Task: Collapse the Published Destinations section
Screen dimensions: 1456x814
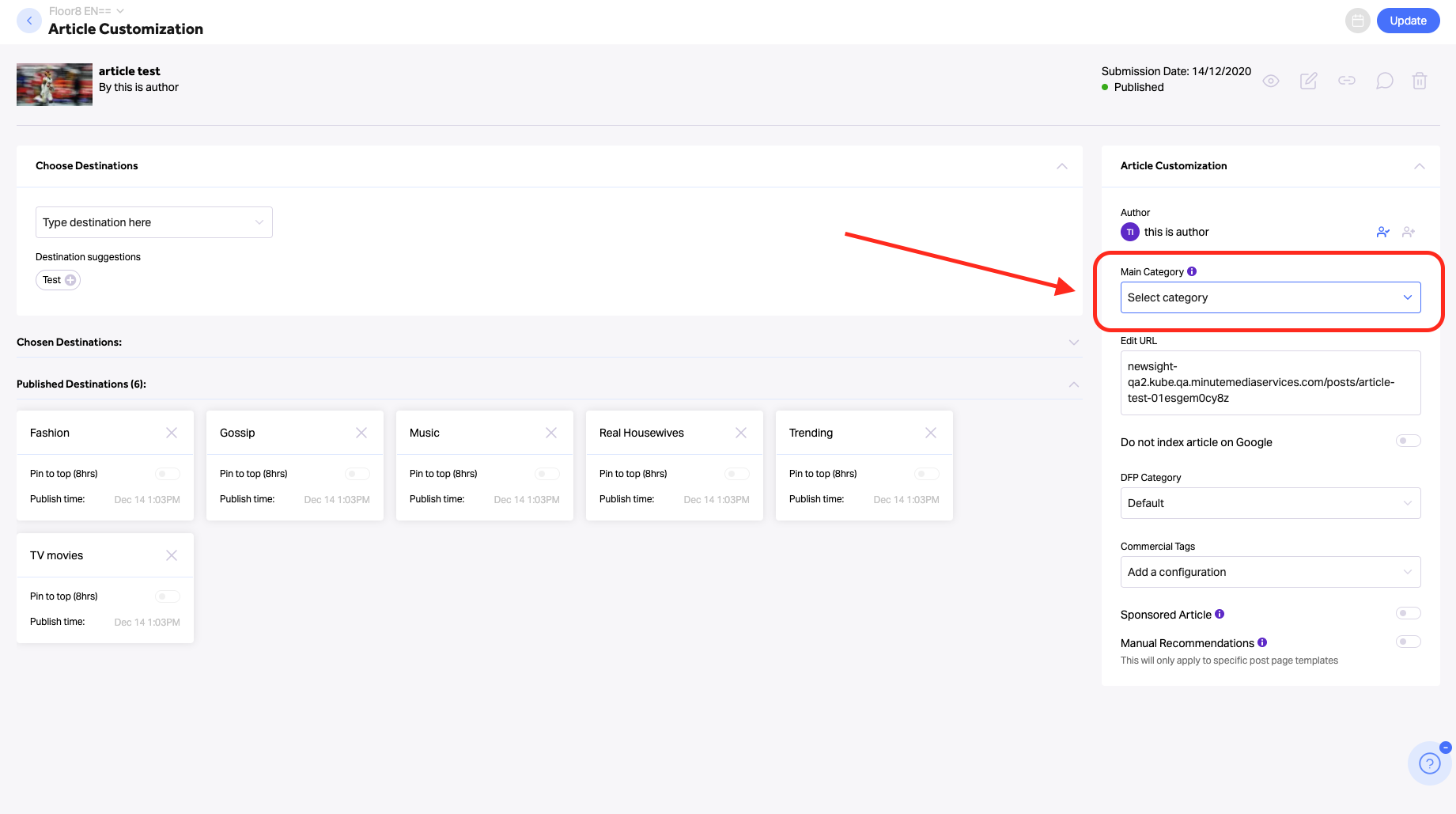Action: coord(1074,384)
